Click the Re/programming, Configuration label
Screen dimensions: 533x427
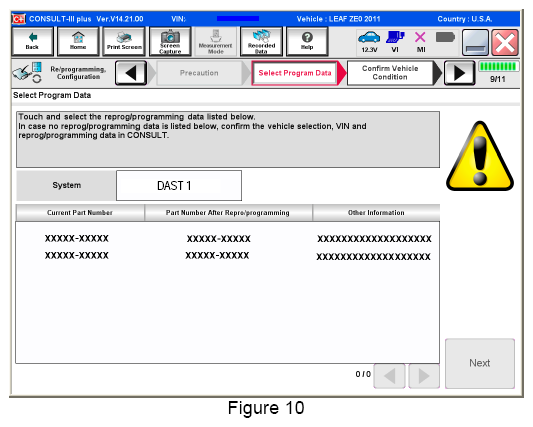[79, 73]
